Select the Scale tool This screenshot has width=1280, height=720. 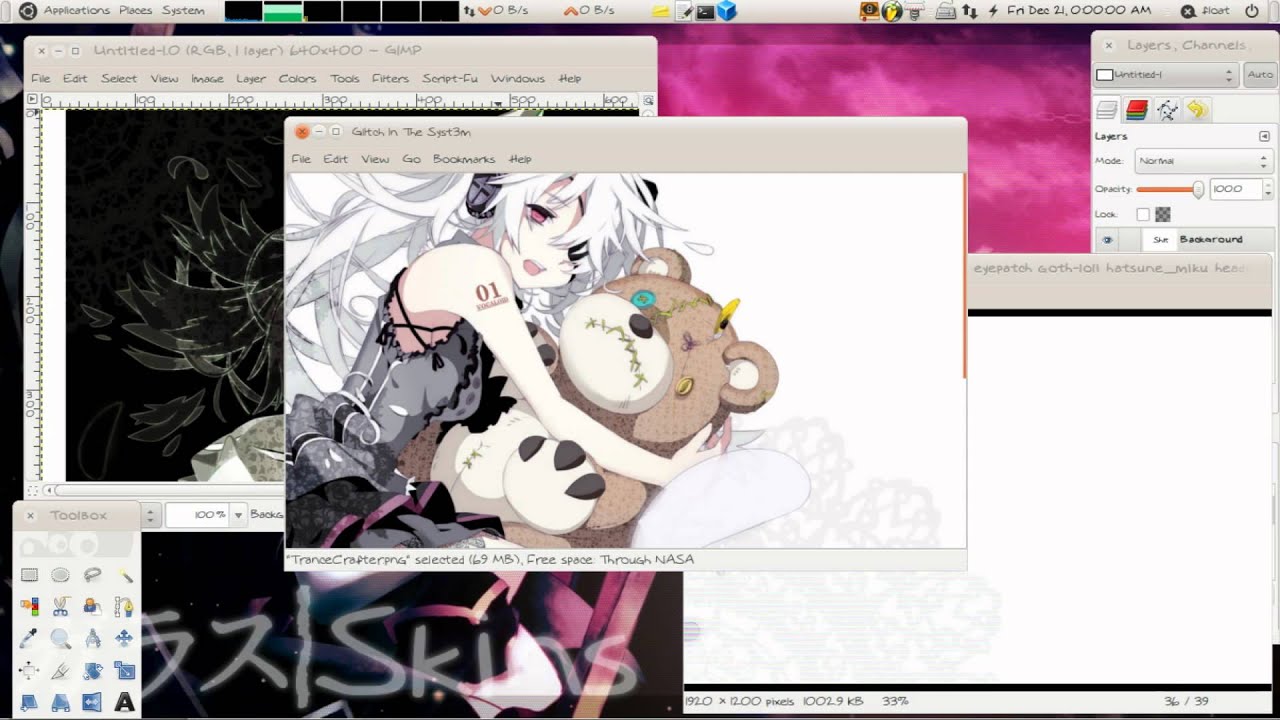[125, 670]
